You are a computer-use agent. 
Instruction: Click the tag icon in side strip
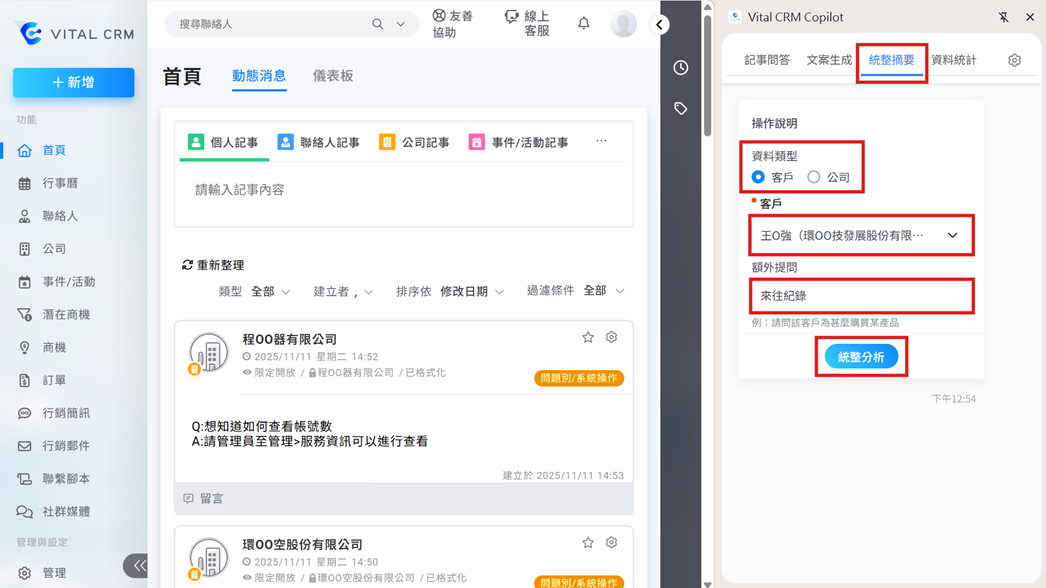click(681, 109)
